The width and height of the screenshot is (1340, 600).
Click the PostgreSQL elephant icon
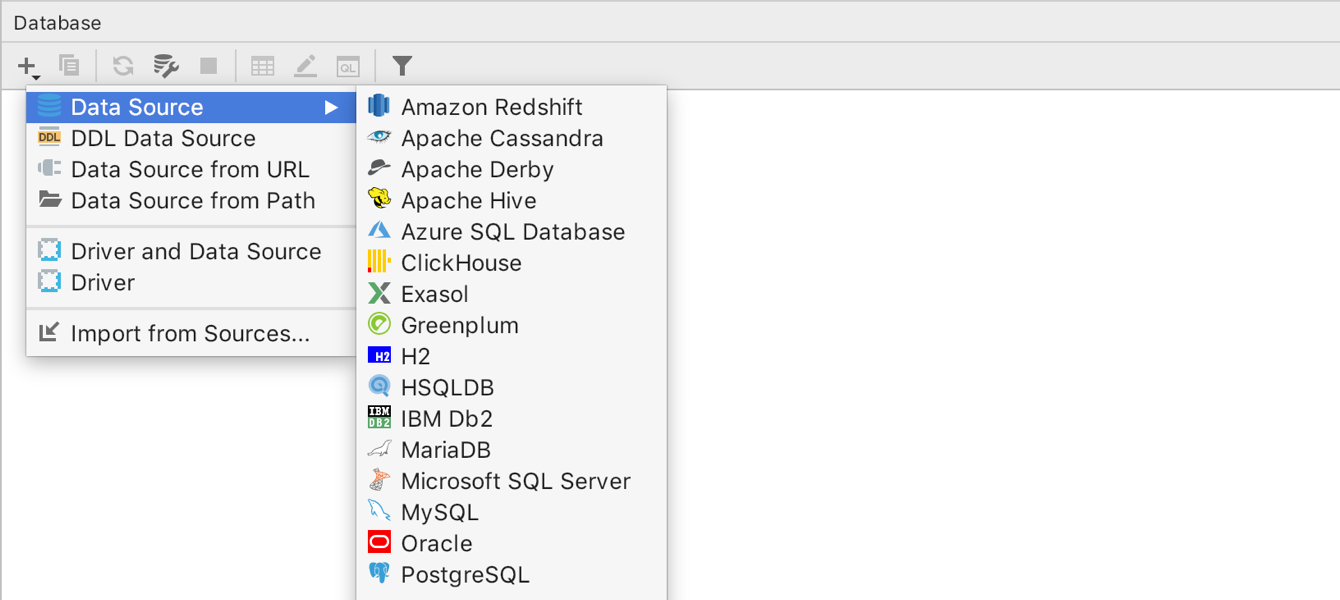[379, 574]
